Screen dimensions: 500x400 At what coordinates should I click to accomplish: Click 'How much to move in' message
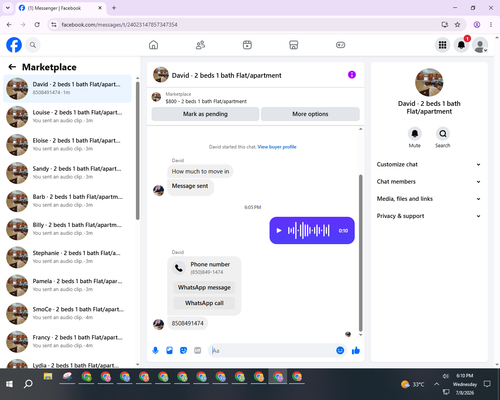[200, 171]
